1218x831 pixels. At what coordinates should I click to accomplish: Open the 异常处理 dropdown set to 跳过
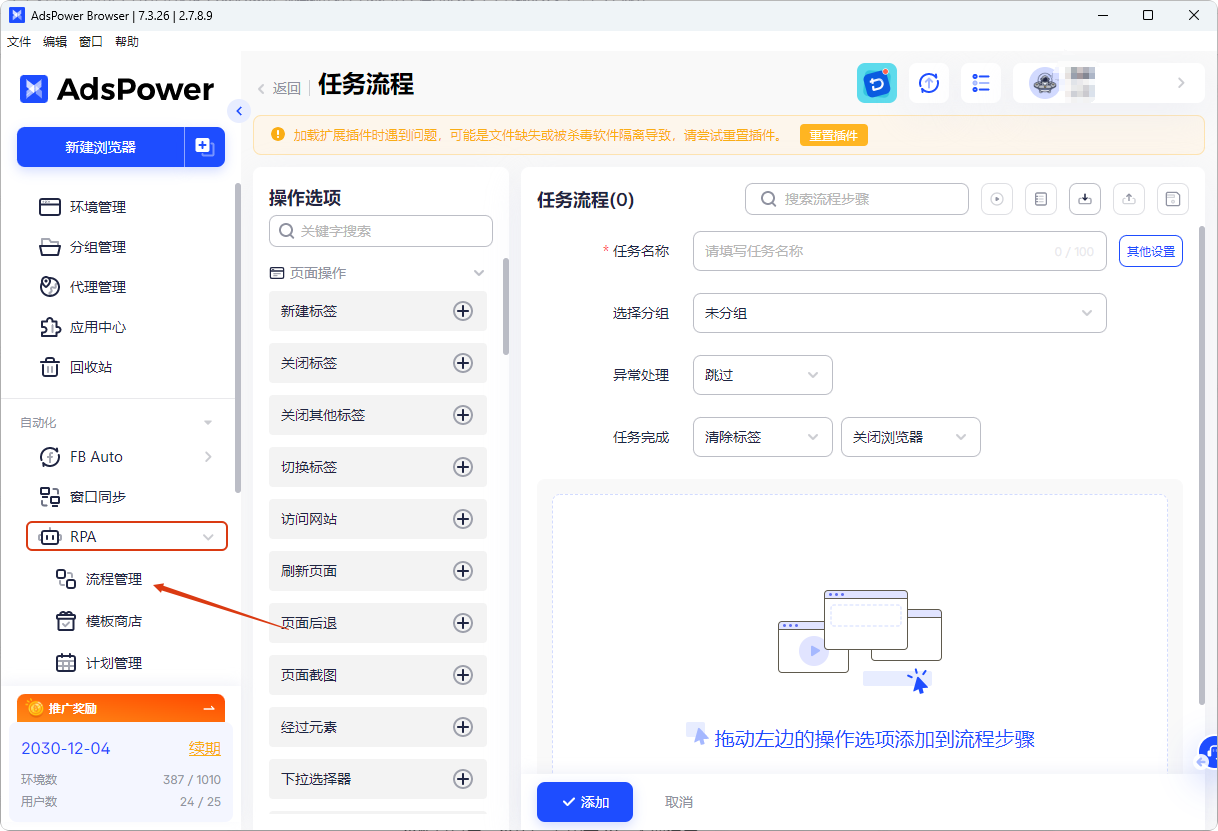point(763,375)
